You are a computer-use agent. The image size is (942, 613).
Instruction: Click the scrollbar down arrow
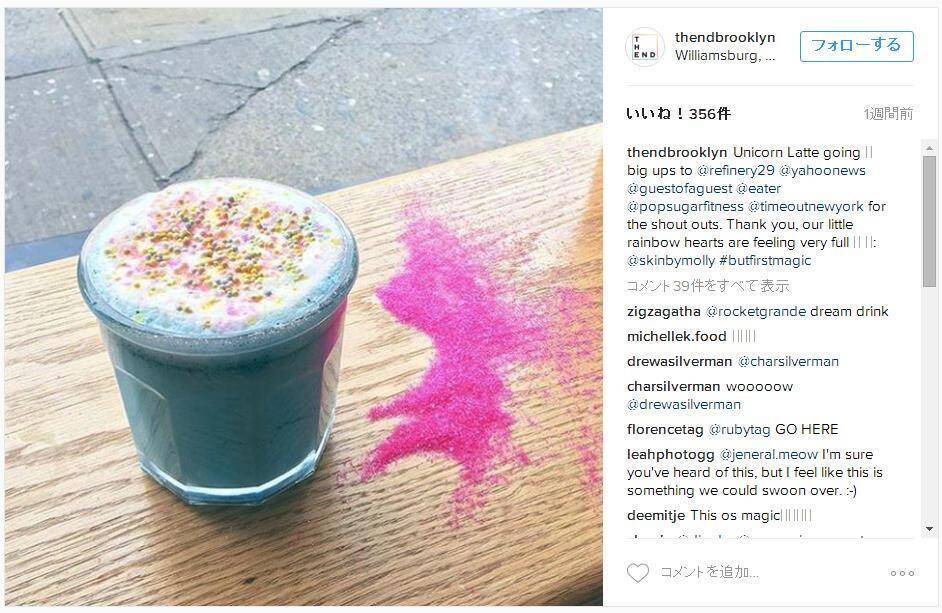pos(929,529)
